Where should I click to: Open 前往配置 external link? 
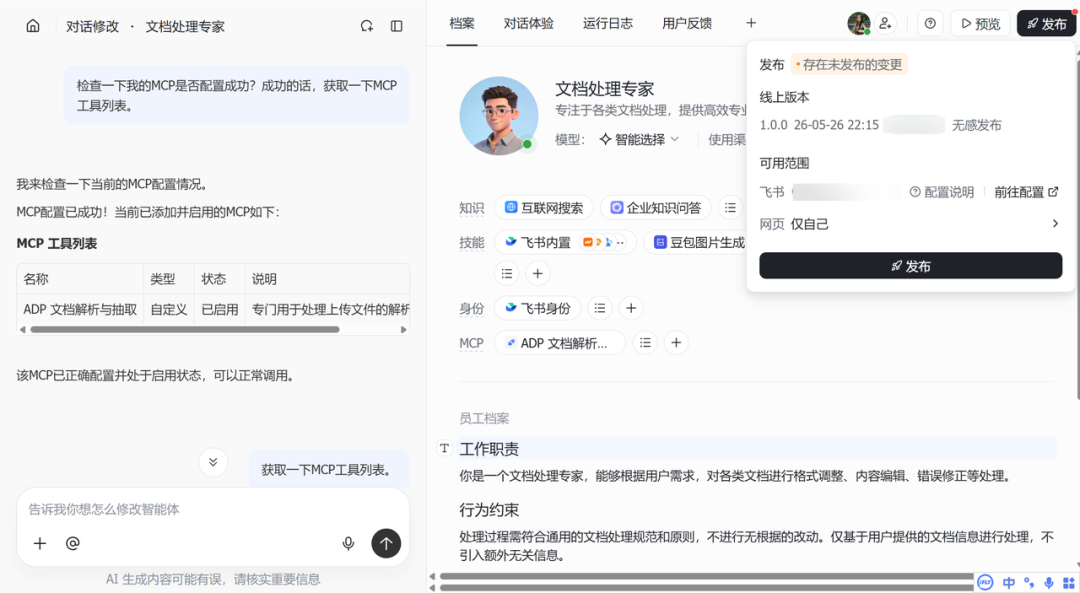tap(1026, 192)
